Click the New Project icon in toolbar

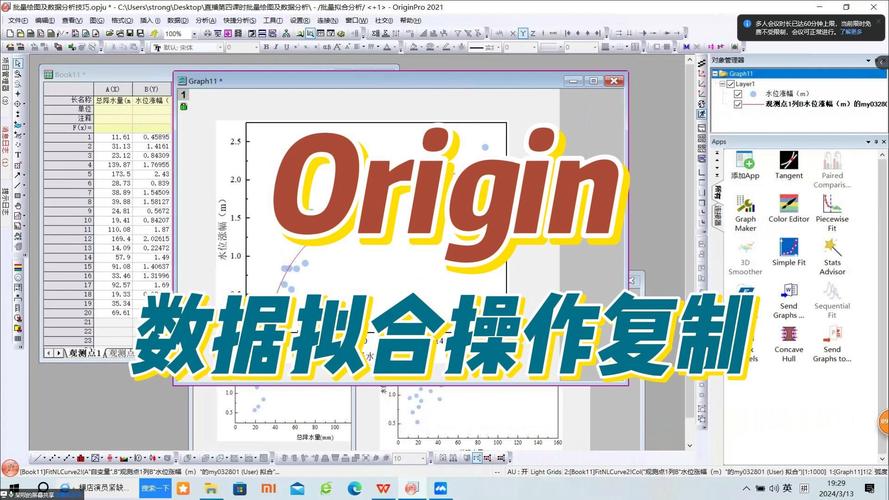(x=11, y=34)
